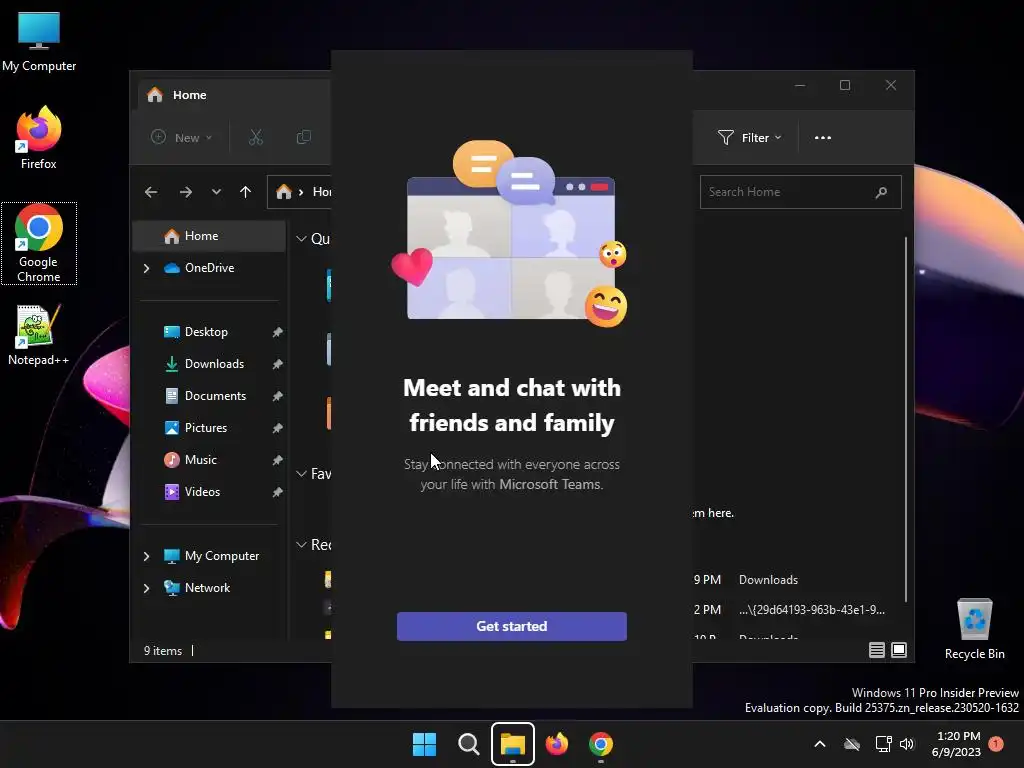Image resolution: width=1024 pixels, height=768 pixels.
Task: Collapse the Recent section
Action: [x=301, y=544]
